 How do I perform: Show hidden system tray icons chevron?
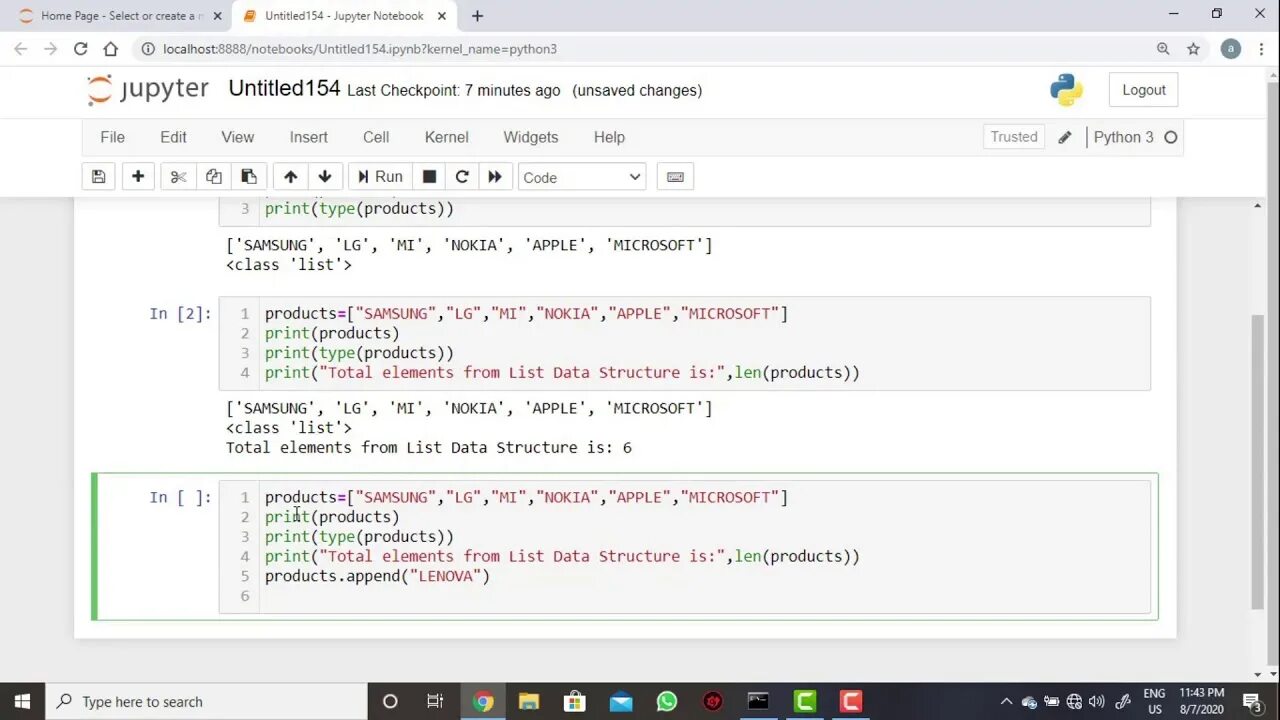point(1006,701)
